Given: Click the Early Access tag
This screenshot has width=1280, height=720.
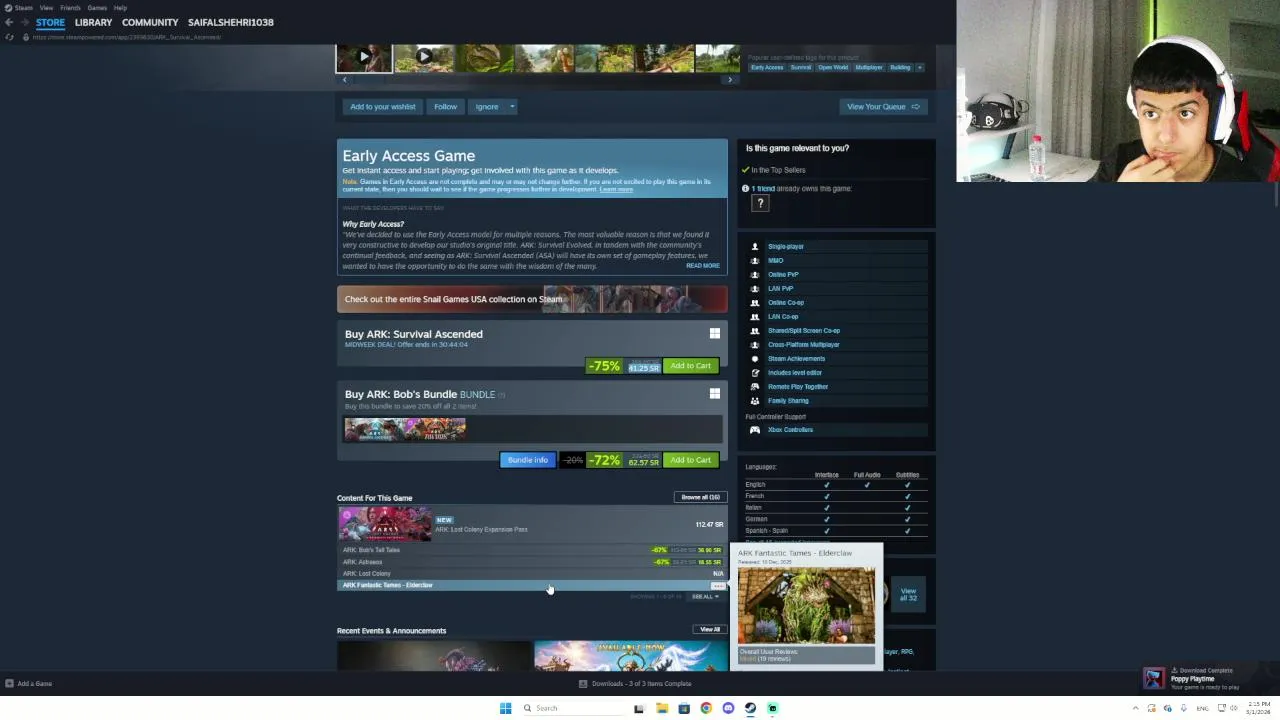Looking at the screenshot, I should coord(767,67).
